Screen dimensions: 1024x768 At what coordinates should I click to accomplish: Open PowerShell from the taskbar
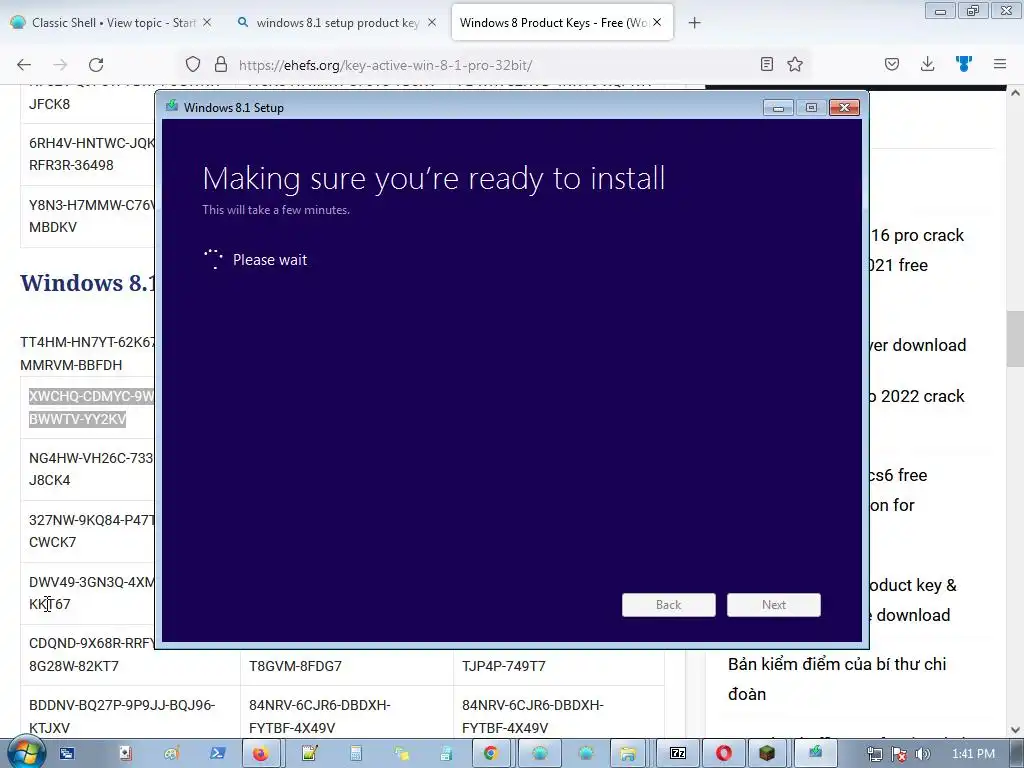click(217, 753)
